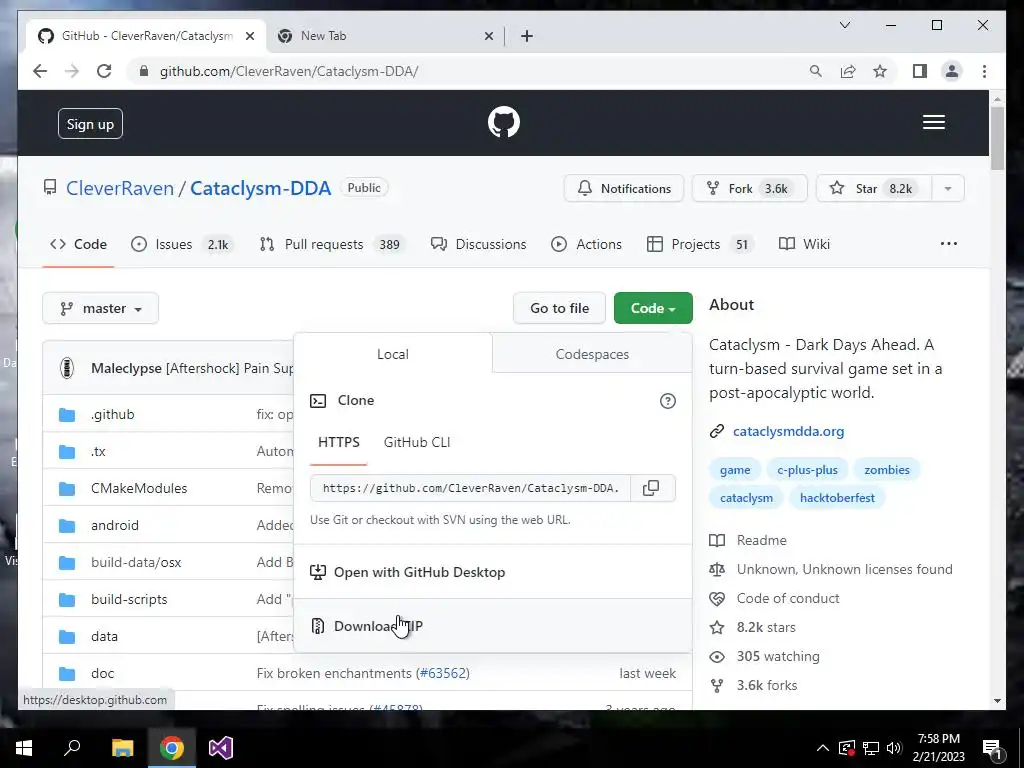Click the Go to file button
1024x768 pixels.
pos(560,308)
